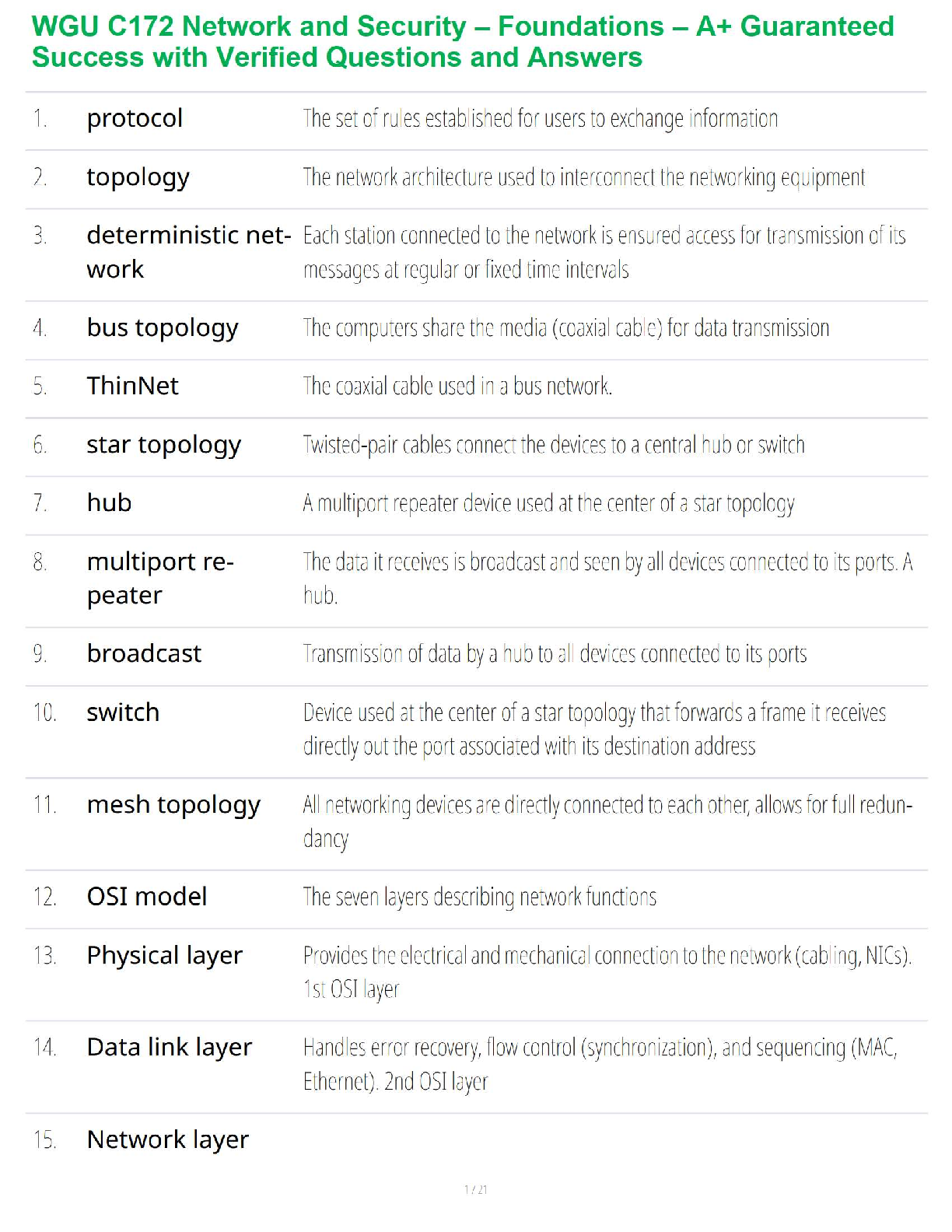The height and width of the screenshot is (1232, 952).
Task: Select the "Physical layer" term
Action: pos(164,956)
